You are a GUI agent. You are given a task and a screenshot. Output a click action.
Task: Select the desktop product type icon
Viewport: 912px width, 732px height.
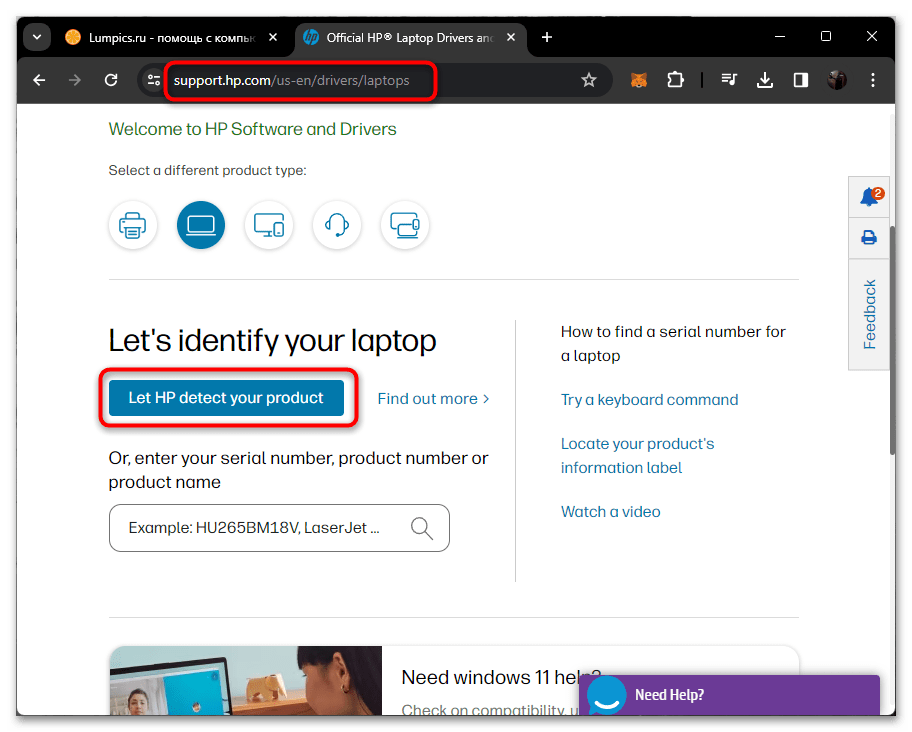[x=269, y=225]
